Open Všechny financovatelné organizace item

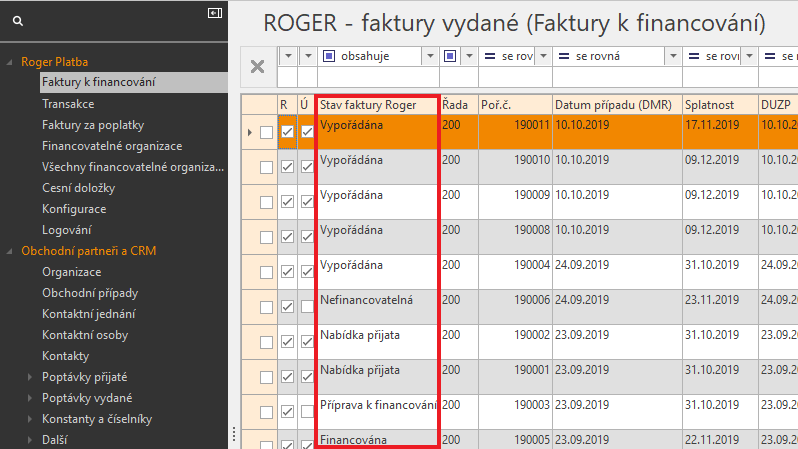pos(133,167)
